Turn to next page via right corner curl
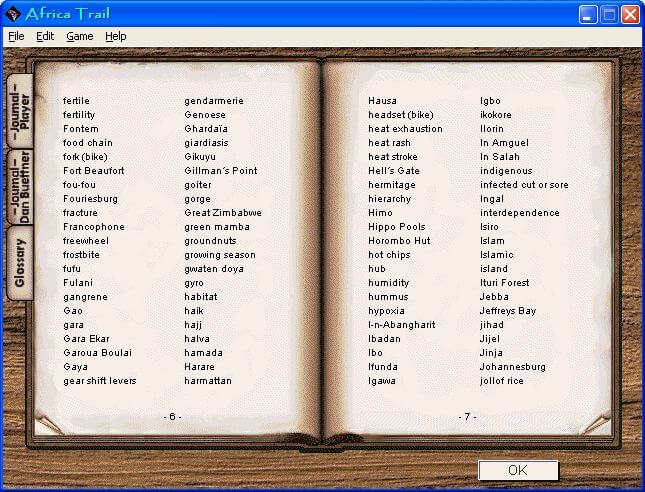Viewport: 645px width, 492px height. point(597,424)
